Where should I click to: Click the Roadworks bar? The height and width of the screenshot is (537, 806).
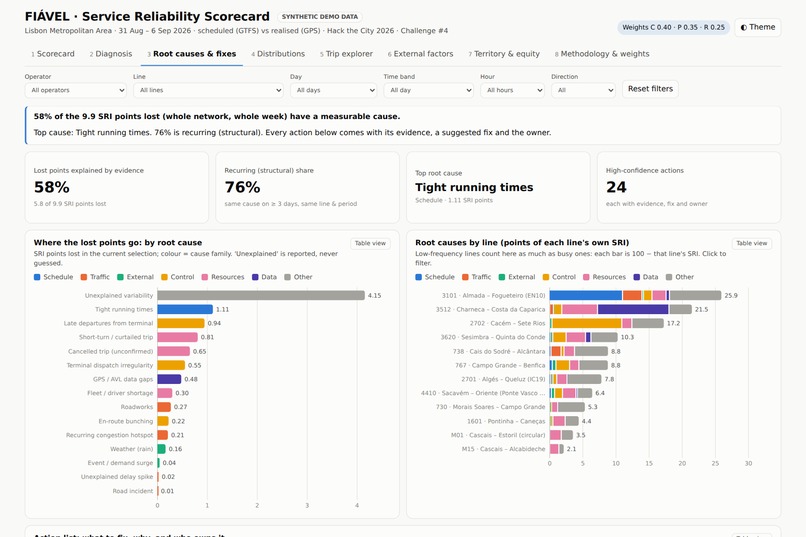click(164, 407)
